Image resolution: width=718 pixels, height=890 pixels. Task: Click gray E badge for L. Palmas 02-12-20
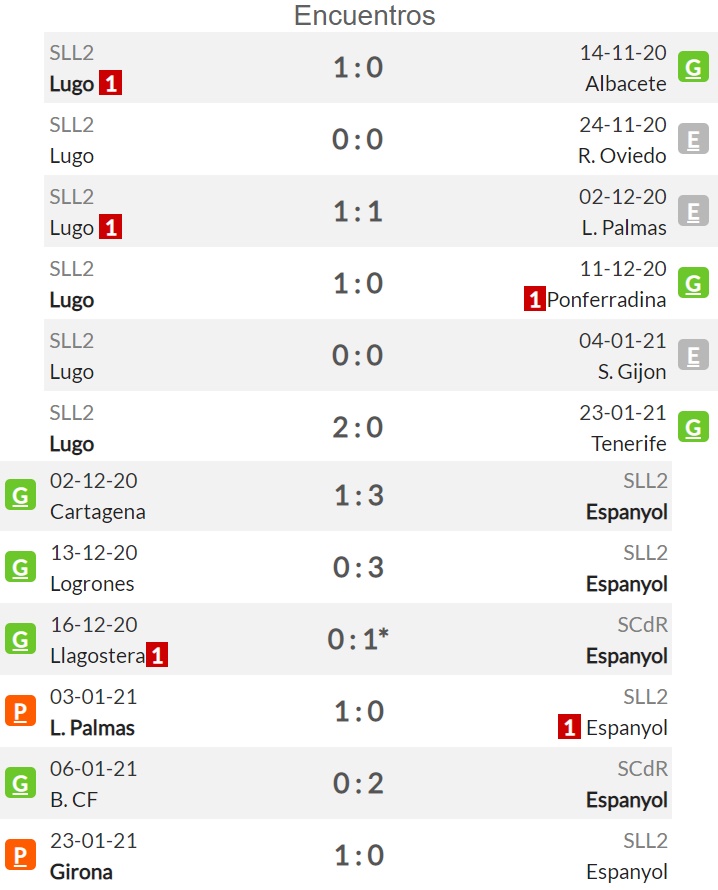693,211
